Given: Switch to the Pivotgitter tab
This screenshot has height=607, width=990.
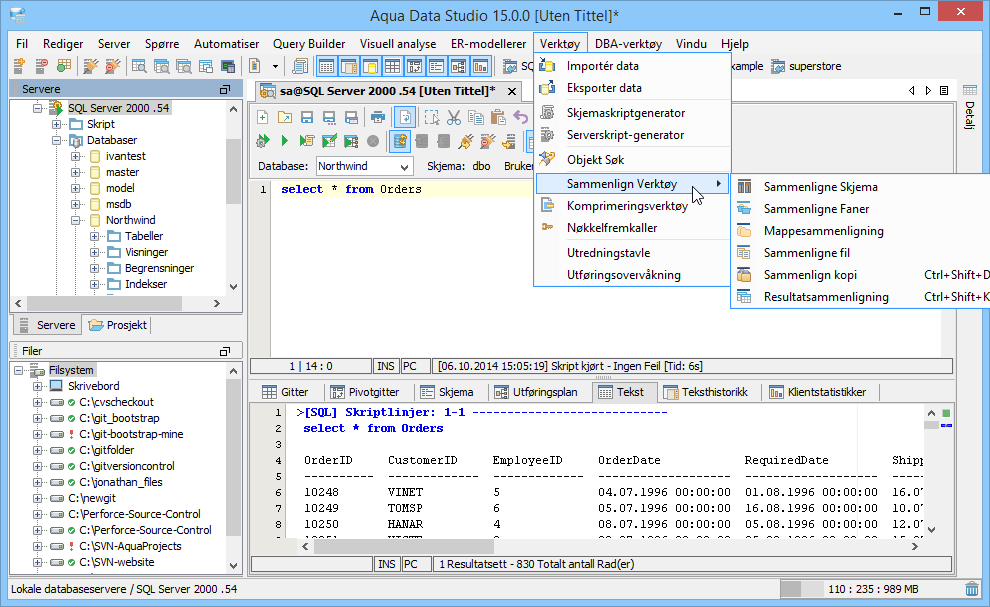Looking at the screenshot, I should pos(365,392).
